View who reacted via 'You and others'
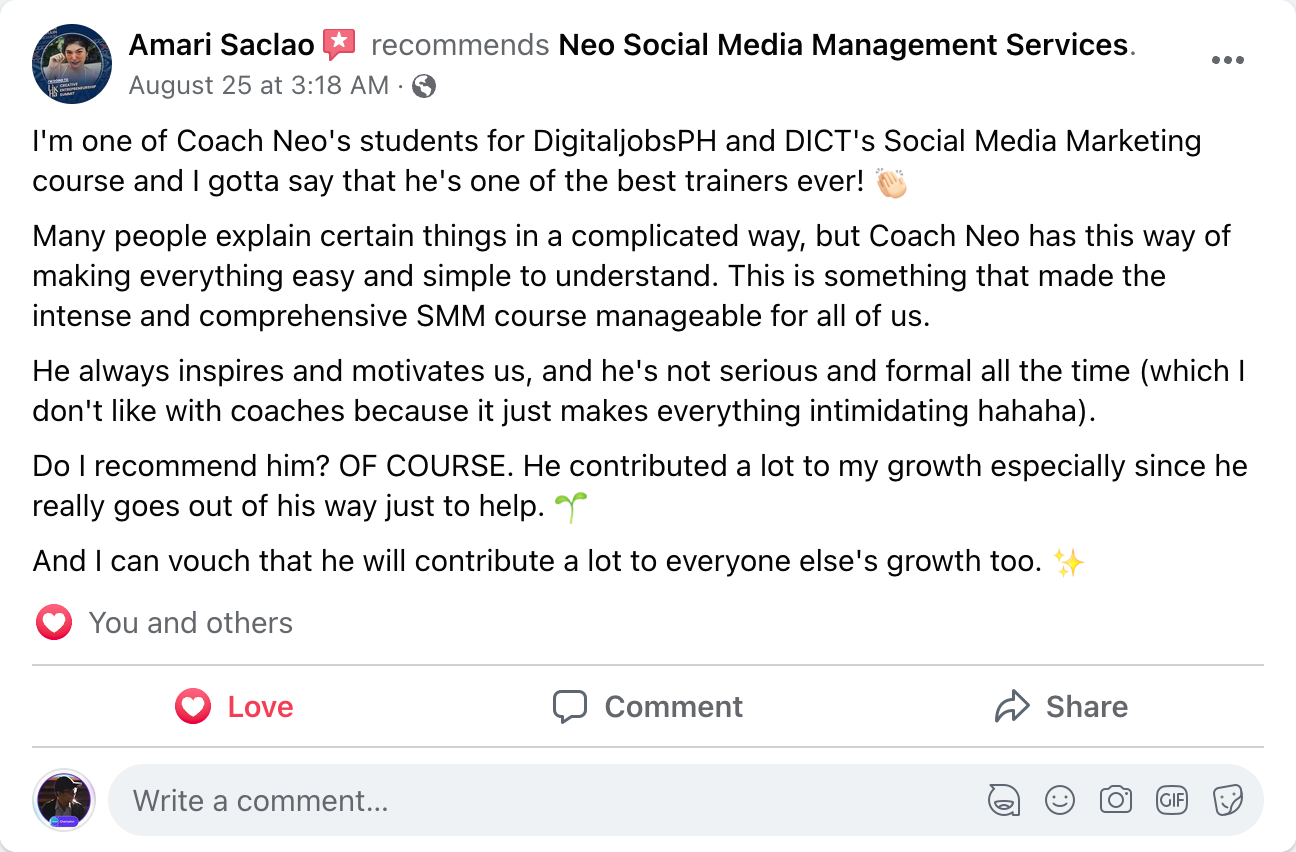Image resolution: width=1296 pixels, height=852 pixels. [x=190, y=623]
